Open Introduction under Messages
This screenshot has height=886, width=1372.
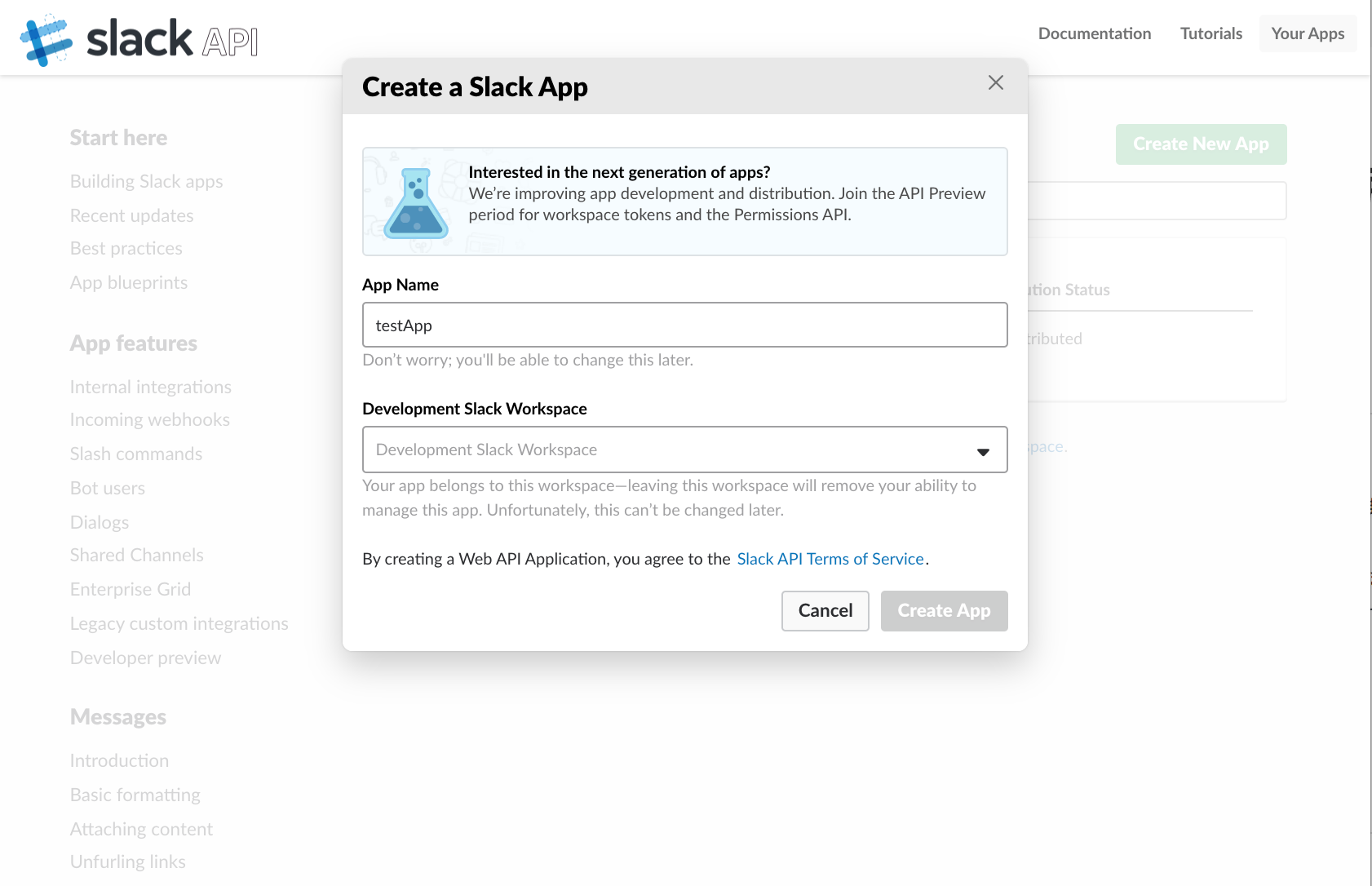pyautogui.click(x=120, y=760)
